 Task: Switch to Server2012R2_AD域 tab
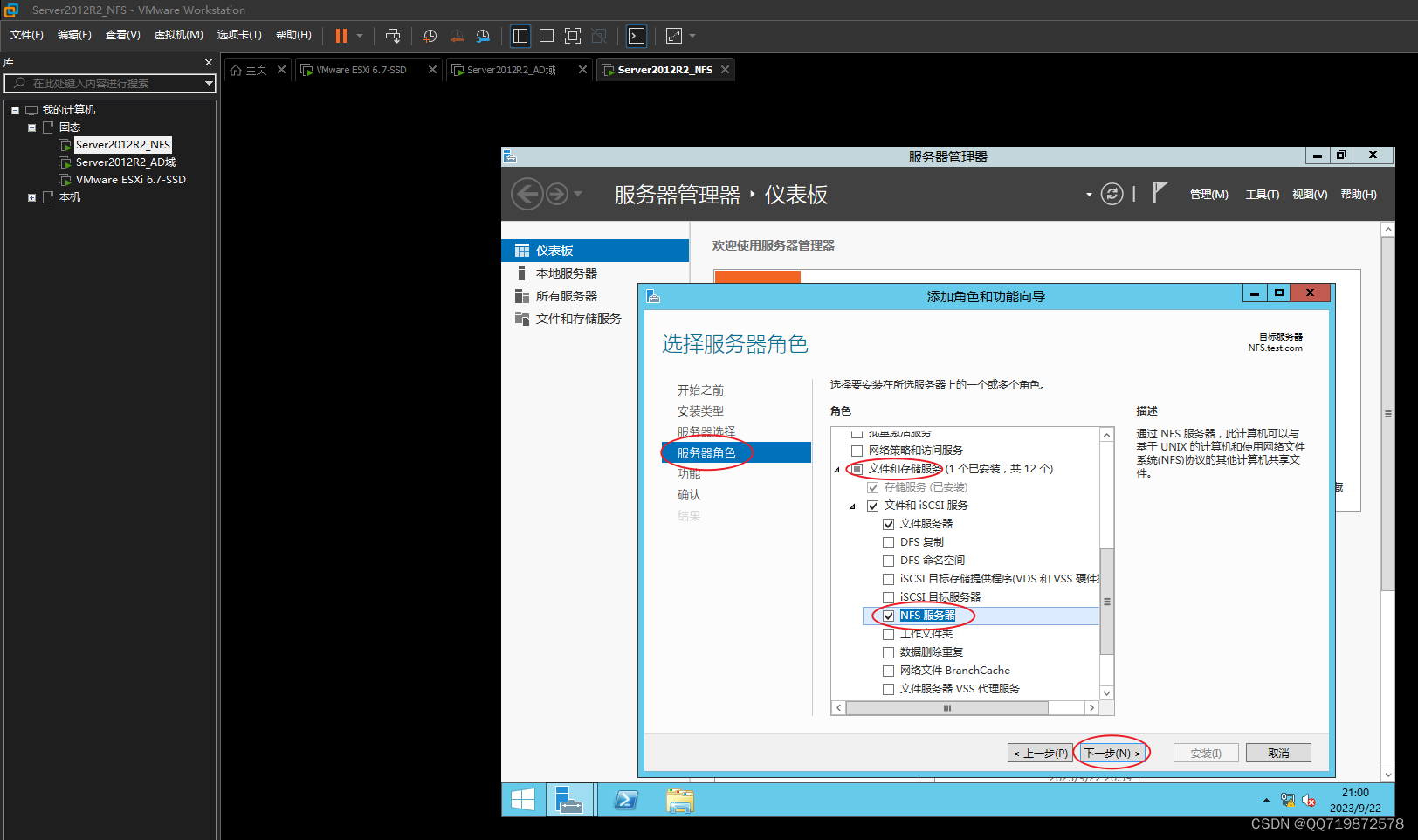point(513,70)
